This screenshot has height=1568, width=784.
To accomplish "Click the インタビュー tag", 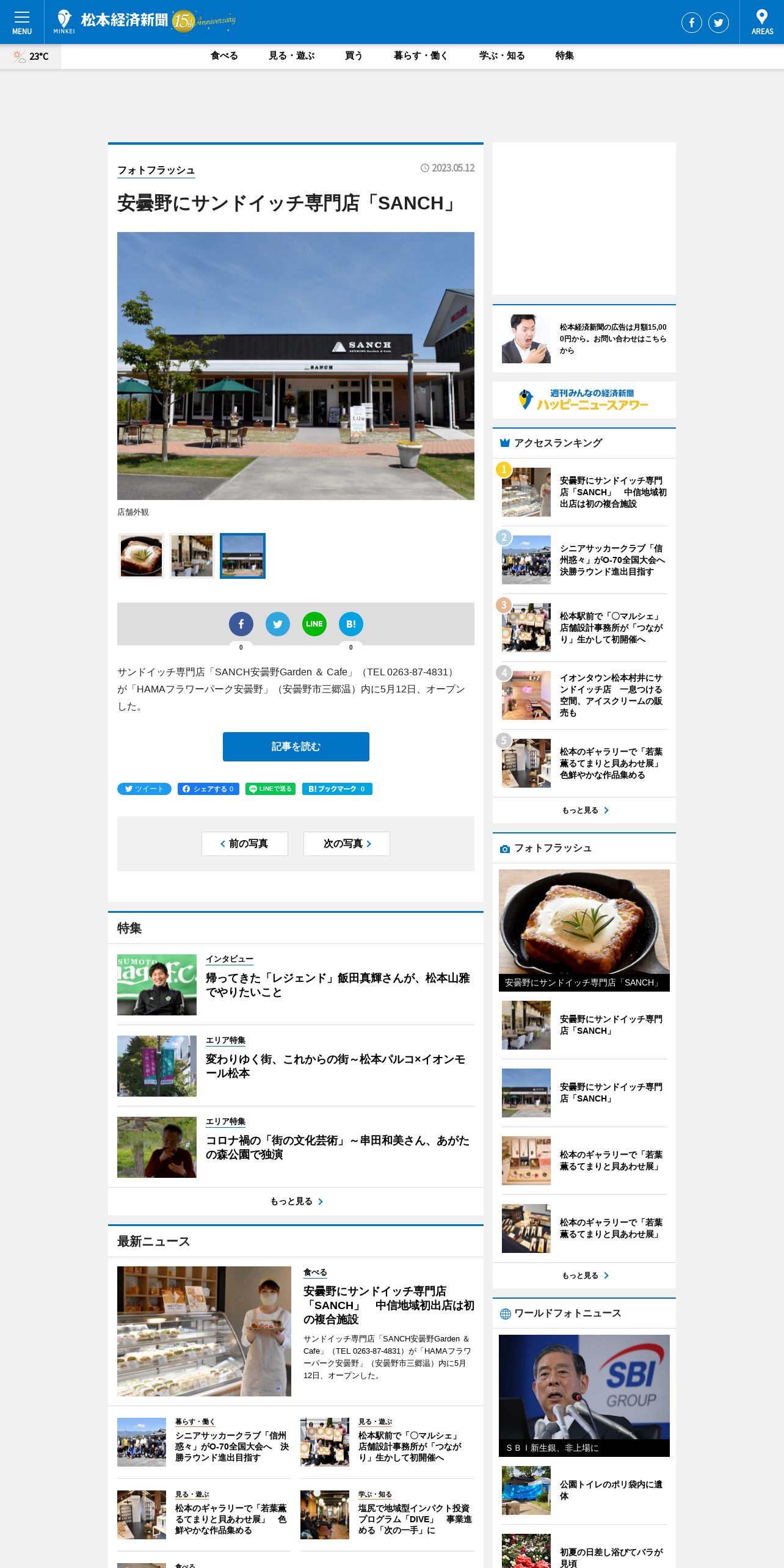I will pyautogui.click(x=230, y=959).
